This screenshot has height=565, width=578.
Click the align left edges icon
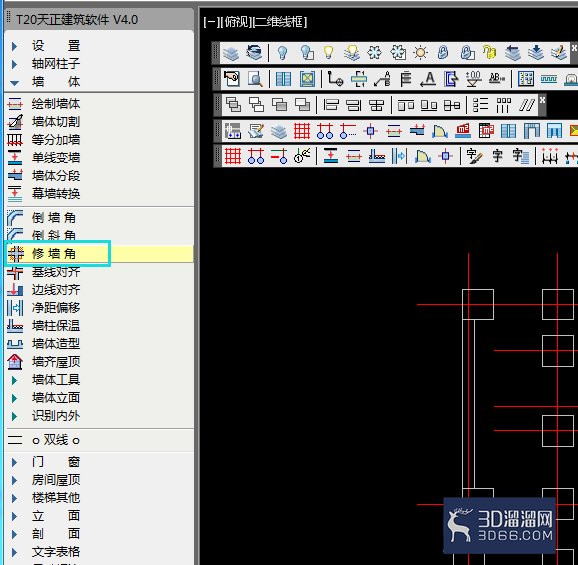331,105
